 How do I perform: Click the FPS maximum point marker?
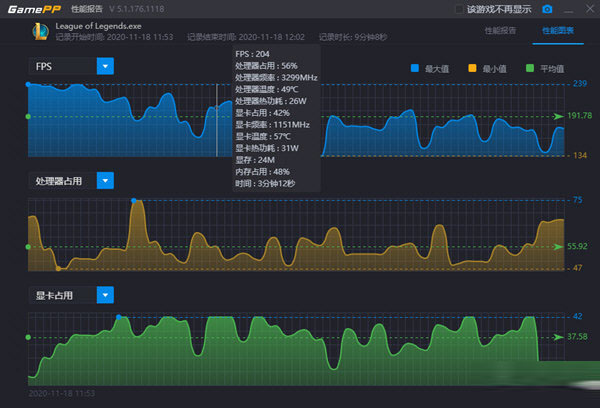(28, 84)
